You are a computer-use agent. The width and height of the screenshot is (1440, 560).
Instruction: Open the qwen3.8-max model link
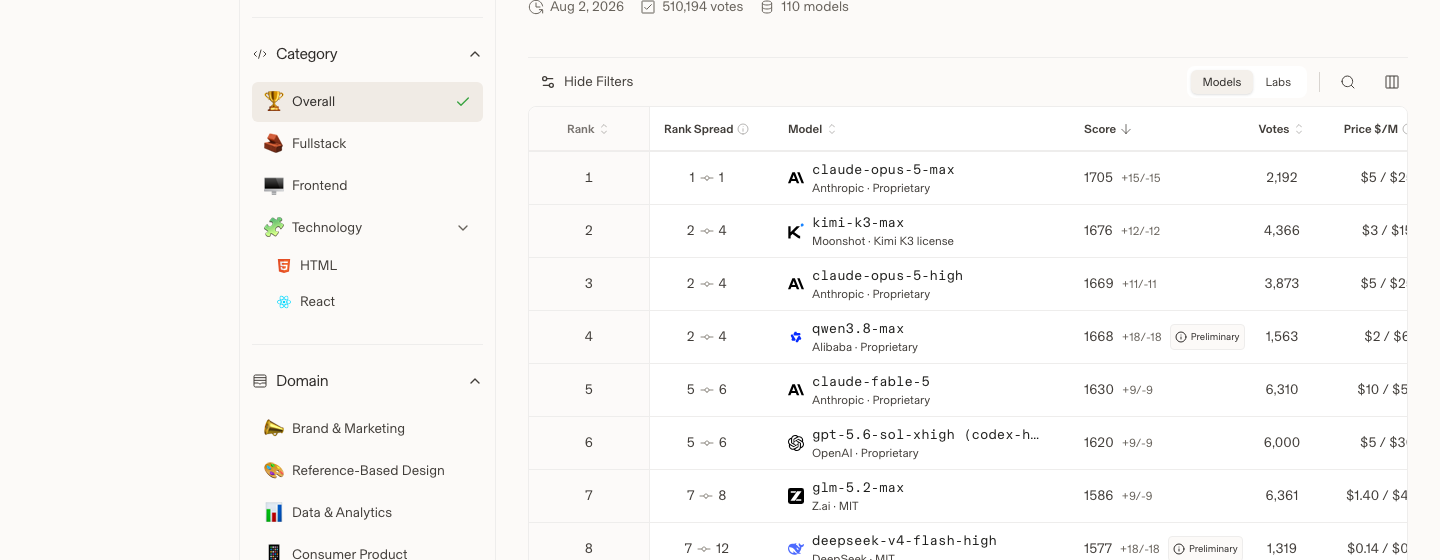point(858,329)
